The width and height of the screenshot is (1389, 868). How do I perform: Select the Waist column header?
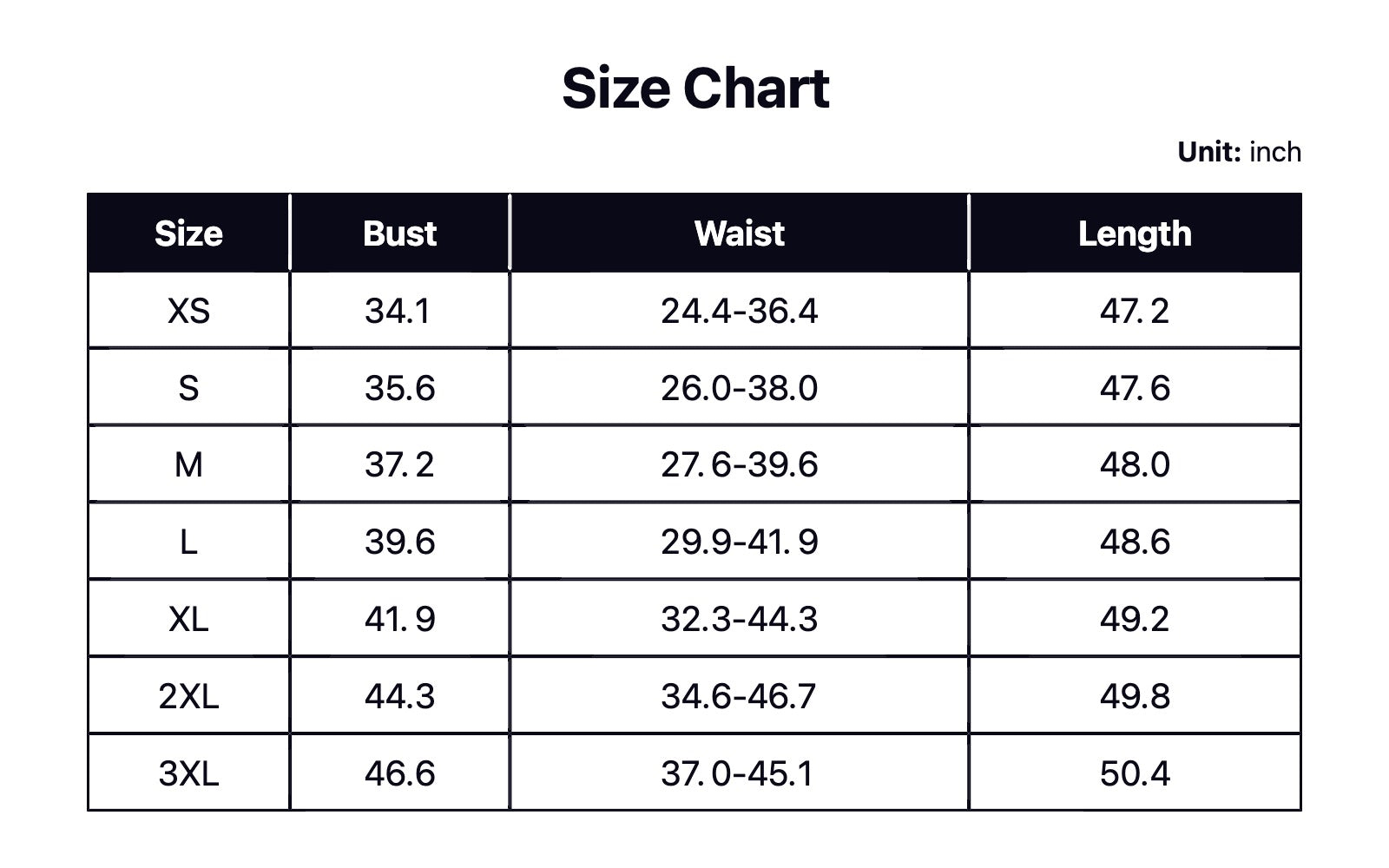(739, 233)
